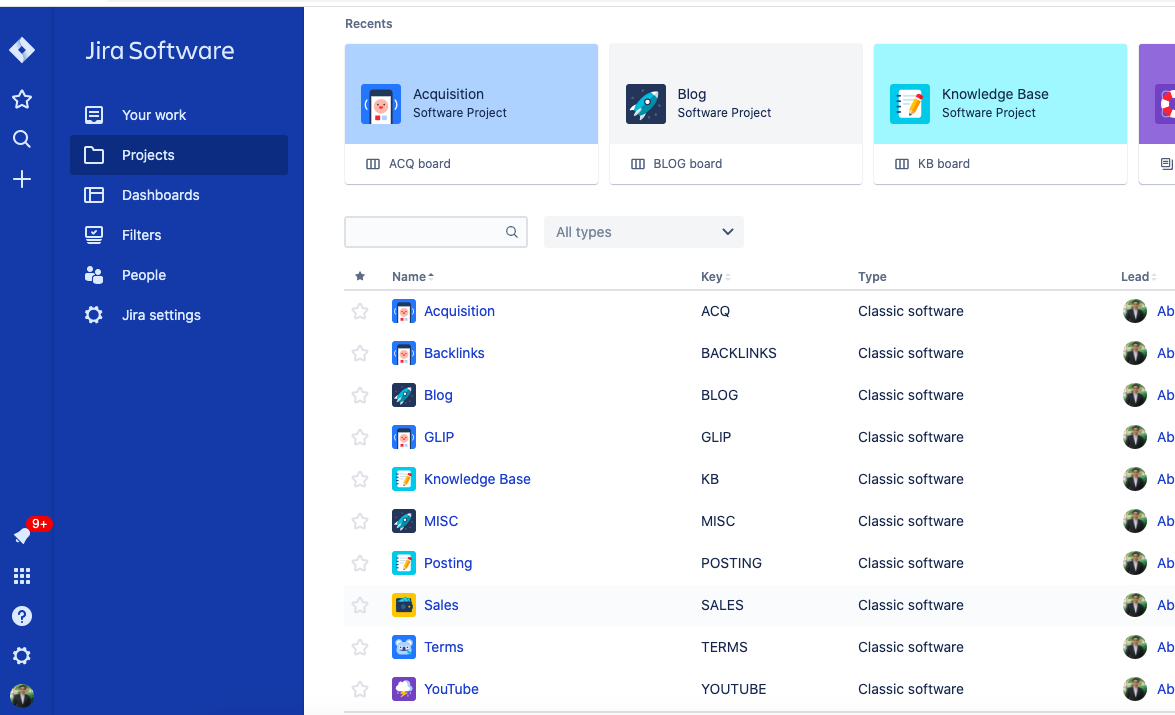
Task: Open People in the navigation
Action: 179,275
